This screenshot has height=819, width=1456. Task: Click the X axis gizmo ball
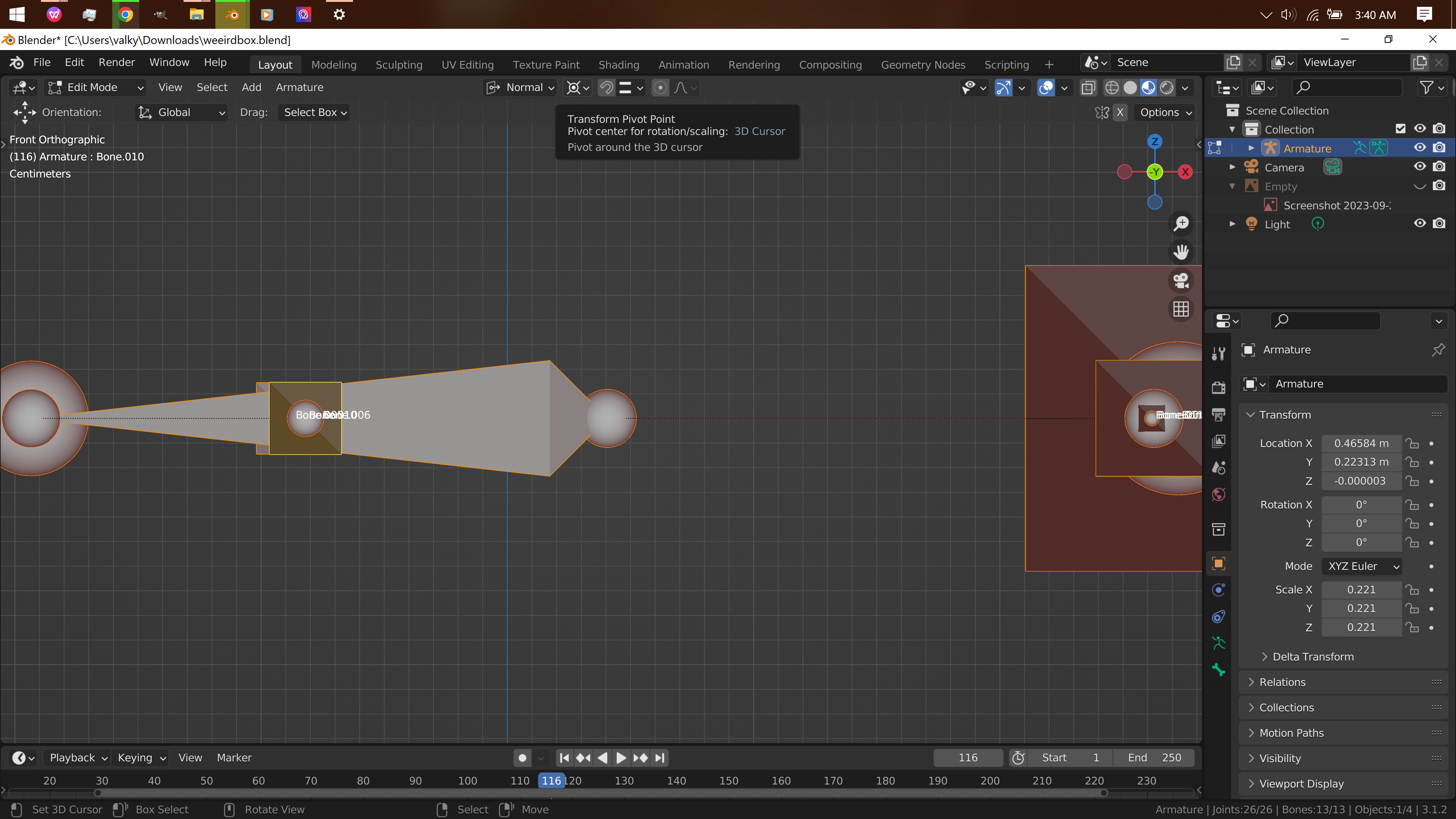[x=1185, y=172]
